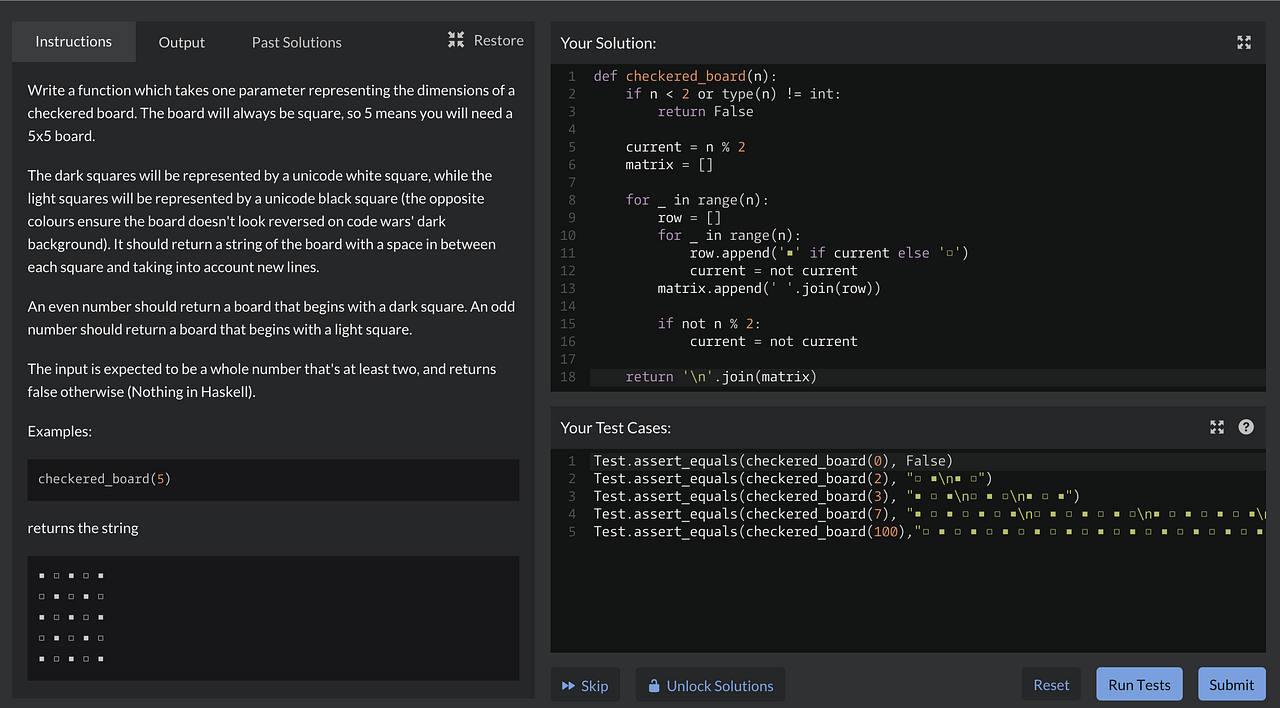Image resolution: width=1280 pixels, height=708 pixels.
Task: Unlock the solutions
Action: coord(710,685)
